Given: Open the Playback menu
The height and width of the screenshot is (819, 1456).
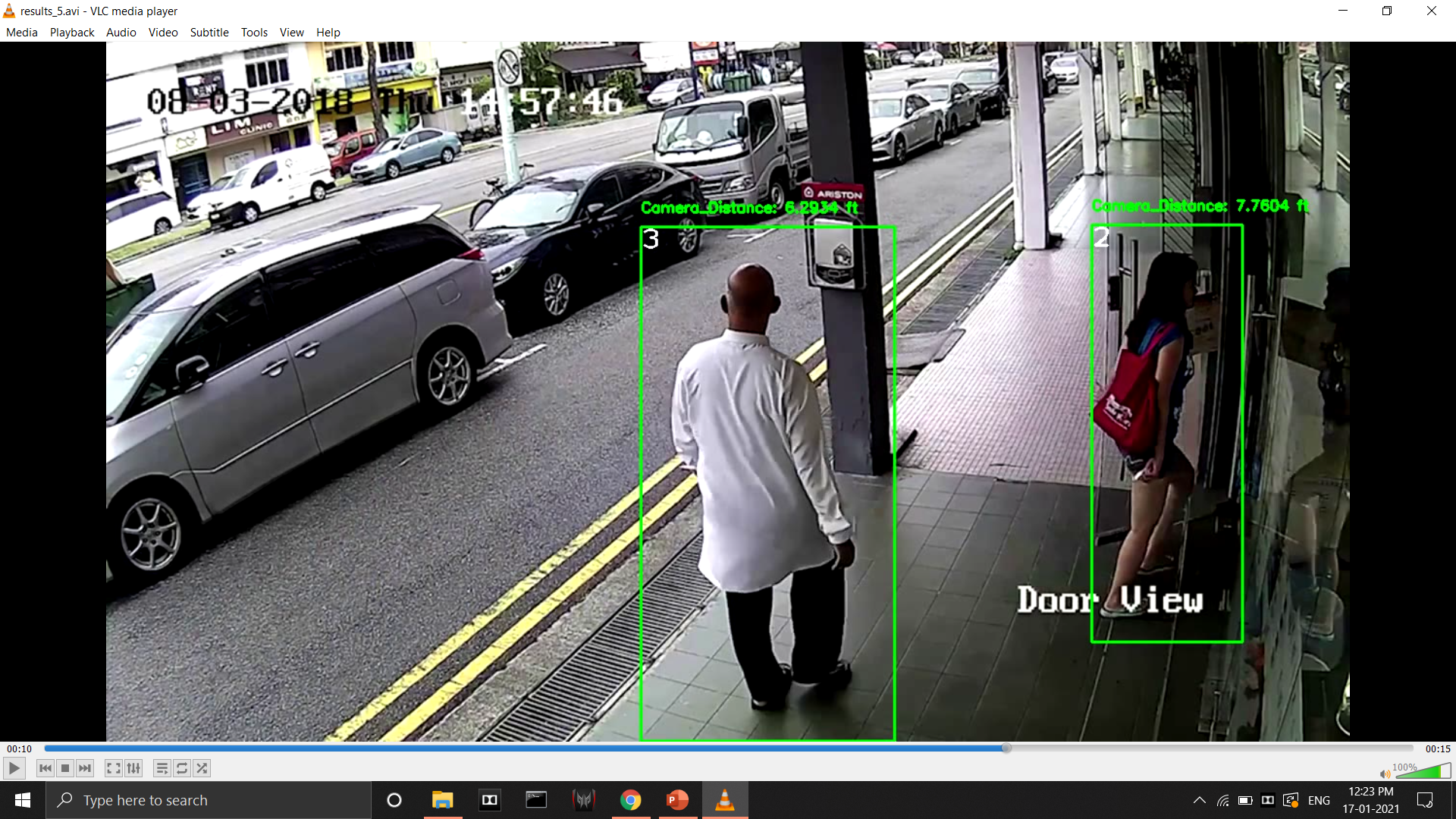Looking at the screenshot, I should point(72,32).
